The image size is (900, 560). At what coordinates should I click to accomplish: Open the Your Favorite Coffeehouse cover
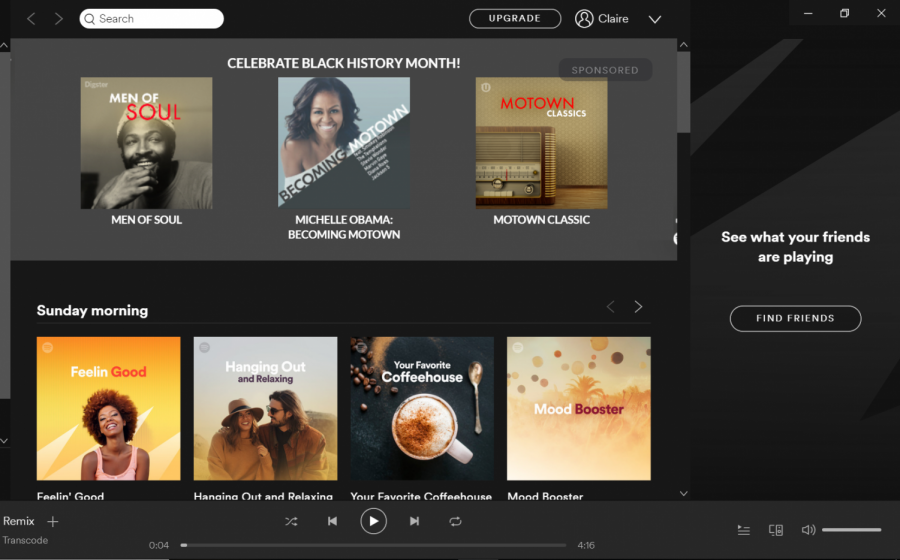(422, 409)
